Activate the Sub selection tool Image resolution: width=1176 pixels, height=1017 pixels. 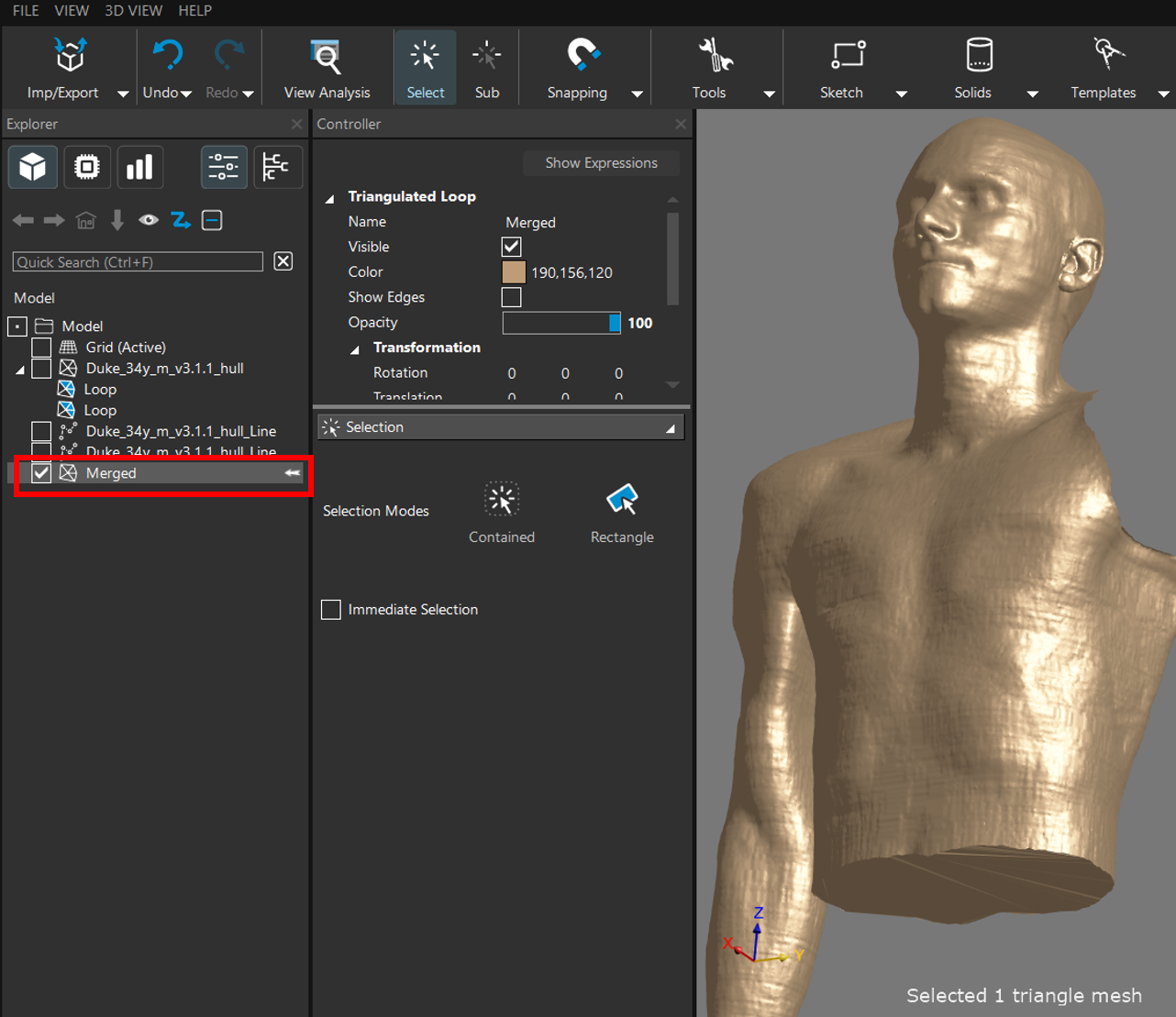[x=486, y=57]
